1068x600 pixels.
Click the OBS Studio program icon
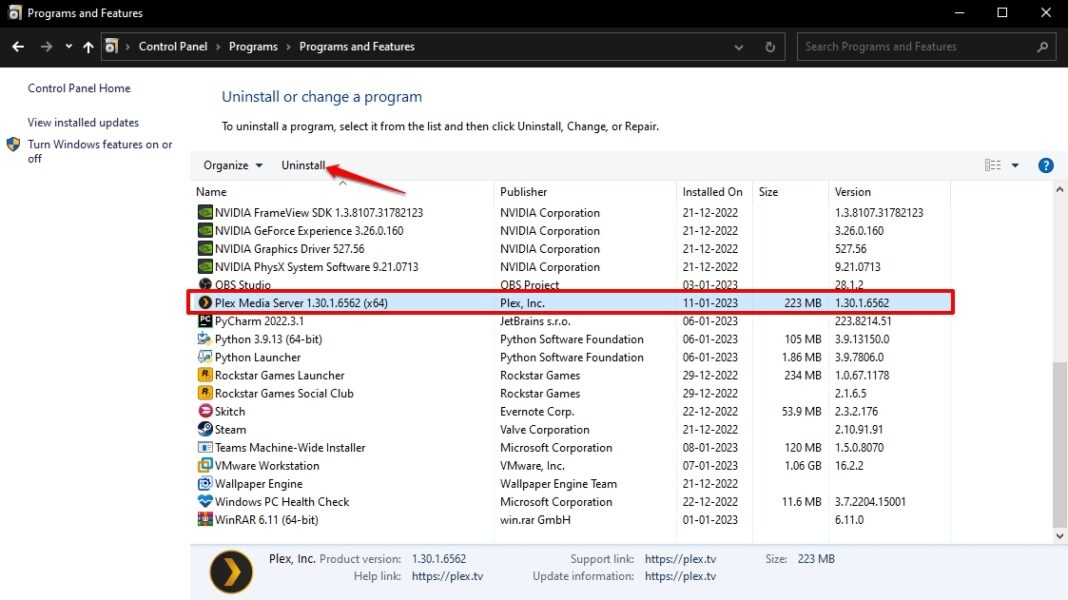point(206,284)
